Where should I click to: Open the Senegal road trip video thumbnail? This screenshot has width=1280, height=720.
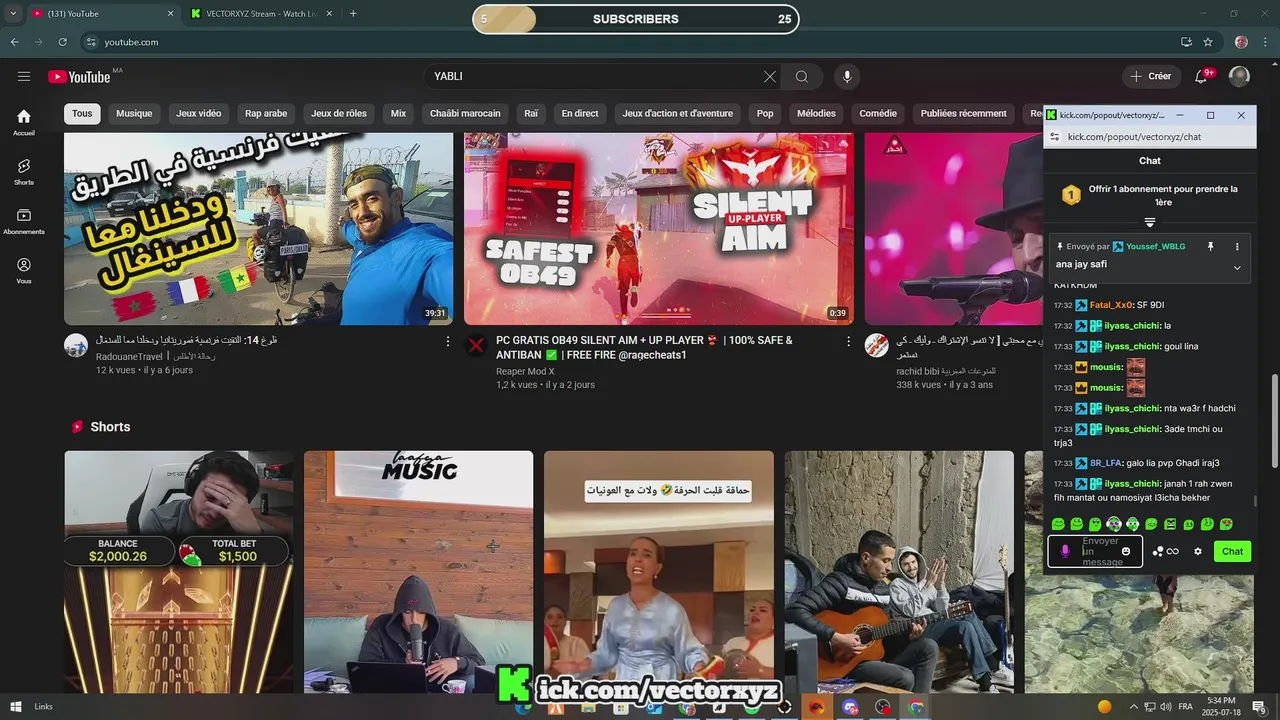(258, 229)
